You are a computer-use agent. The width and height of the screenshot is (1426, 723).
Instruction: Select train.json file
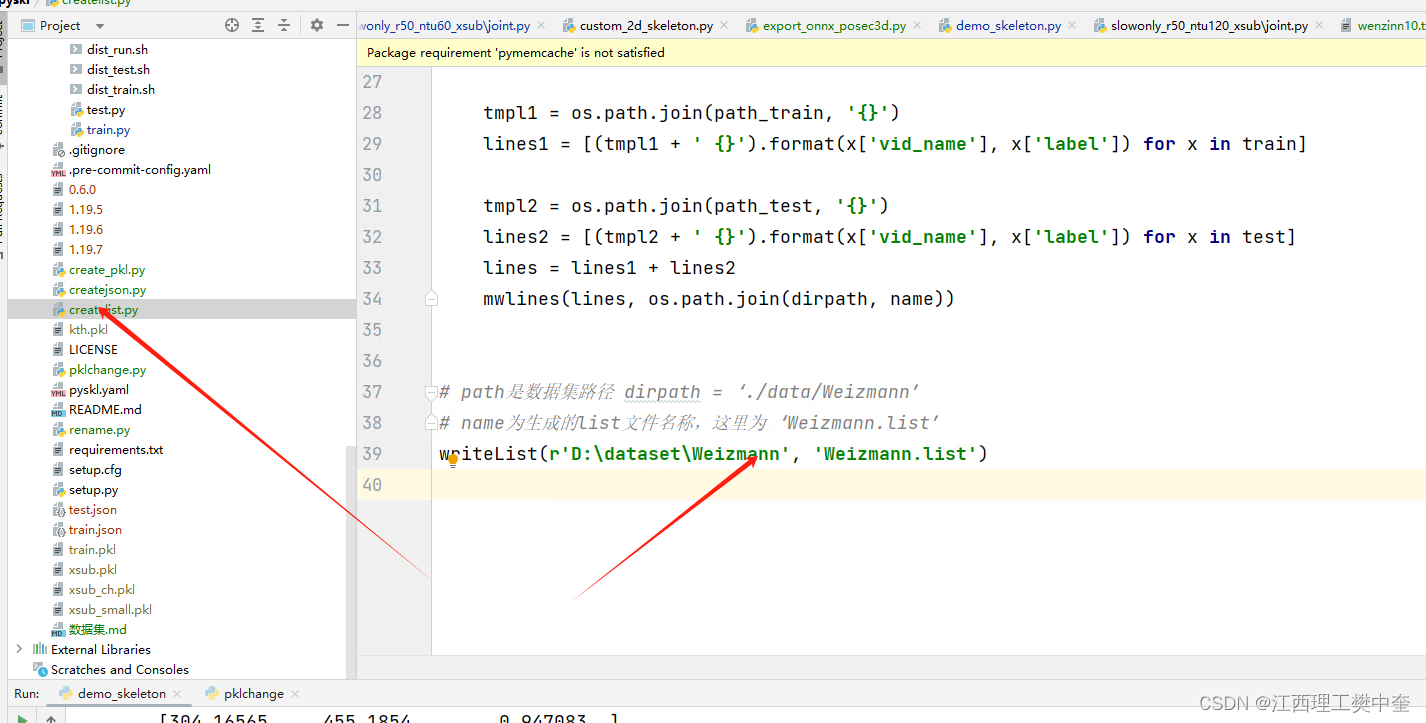pyautogui.click(x=95, y=530)
